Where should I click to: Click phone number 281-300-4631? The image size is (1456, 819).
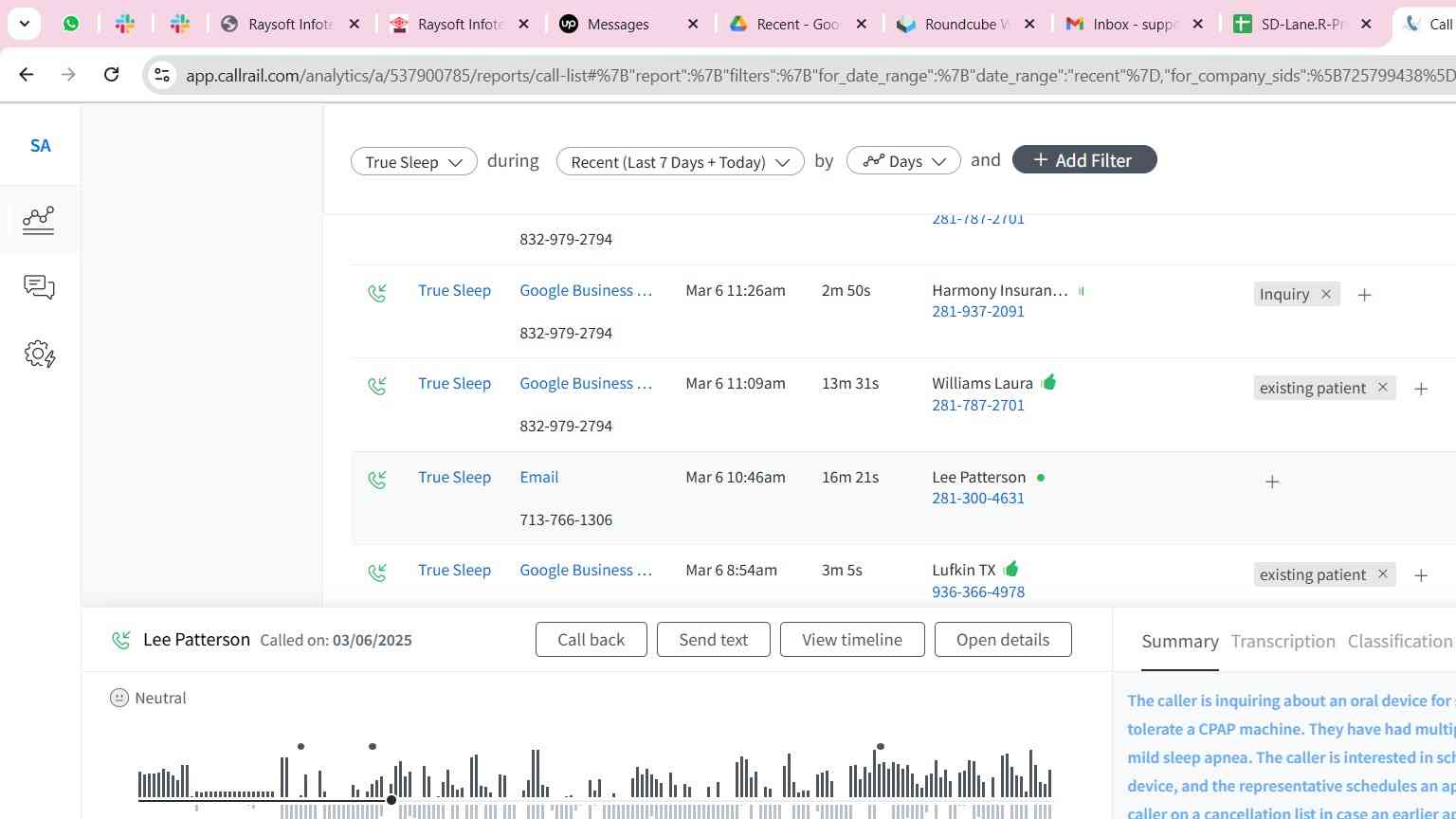977,498
